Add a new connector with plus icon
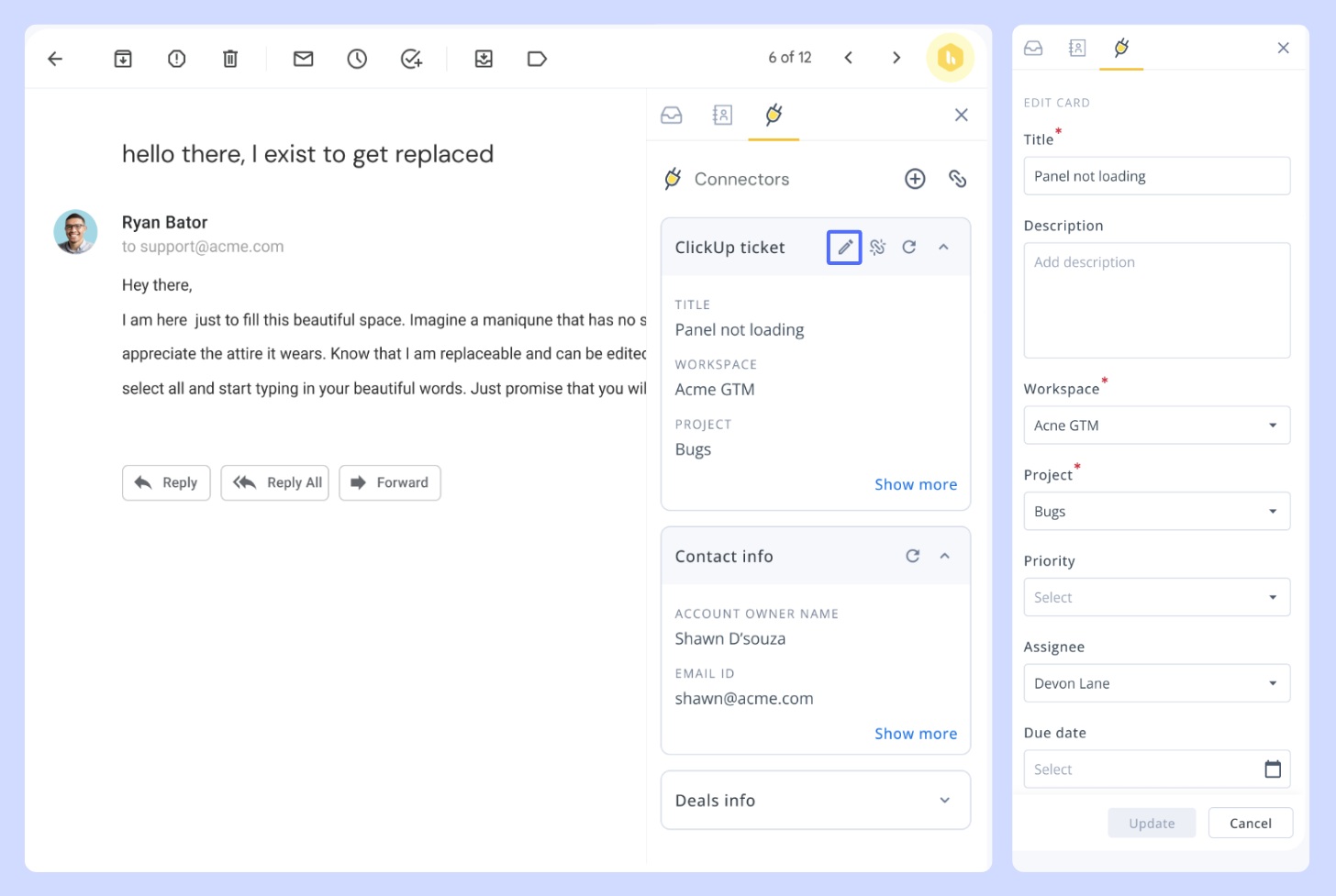Viewport: 1336px width, 896px height. coord(915,179)
